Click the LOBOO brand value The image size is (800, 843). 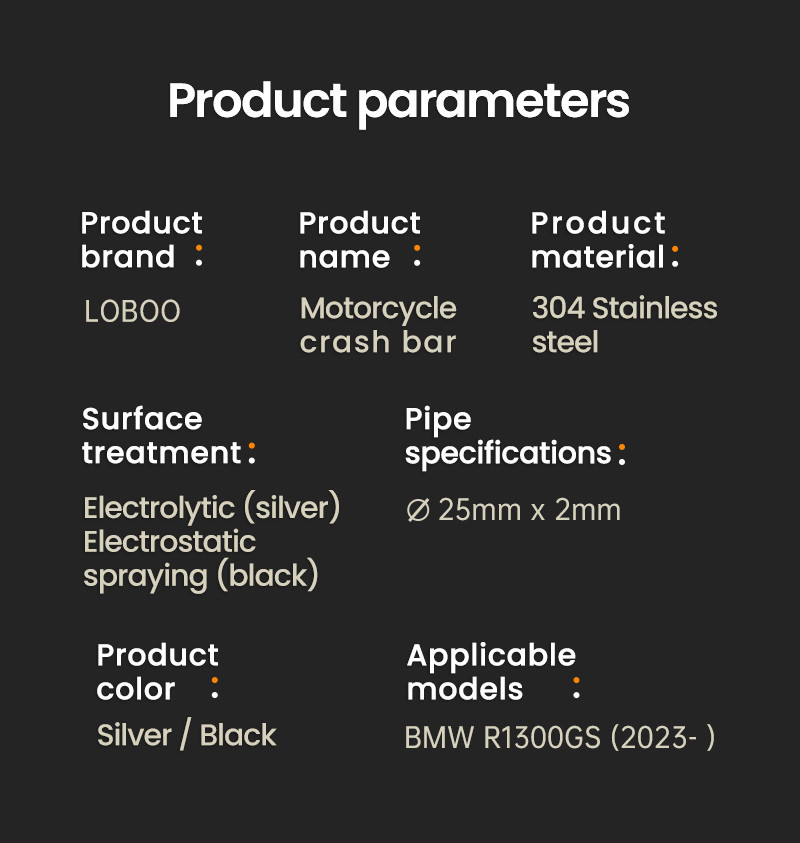[132, 312]
